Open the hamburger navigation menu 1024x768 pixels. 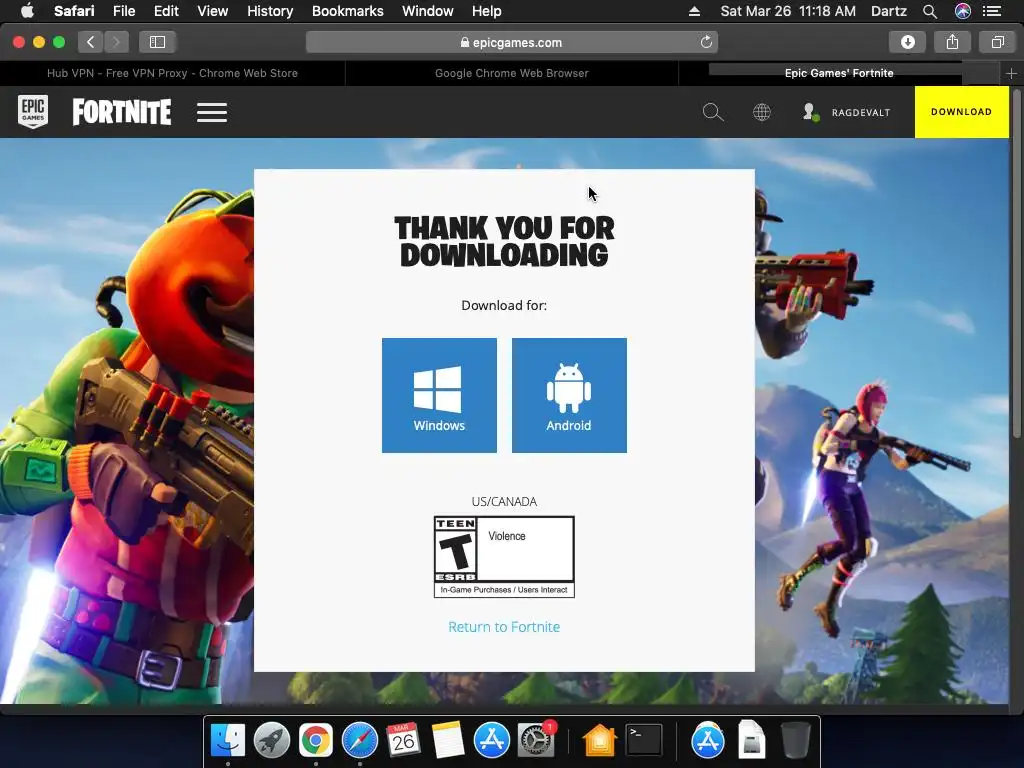[x=212, y=112]
